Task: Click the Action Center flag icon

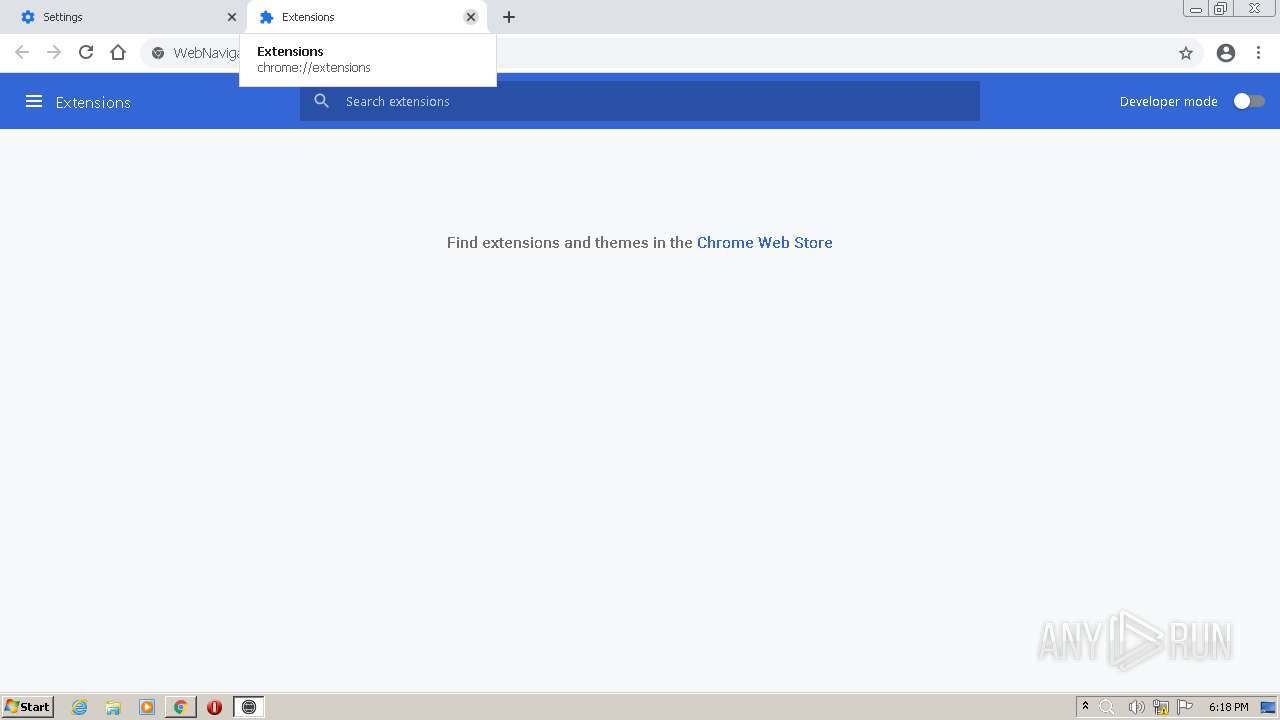Action: coord(1186,707)
